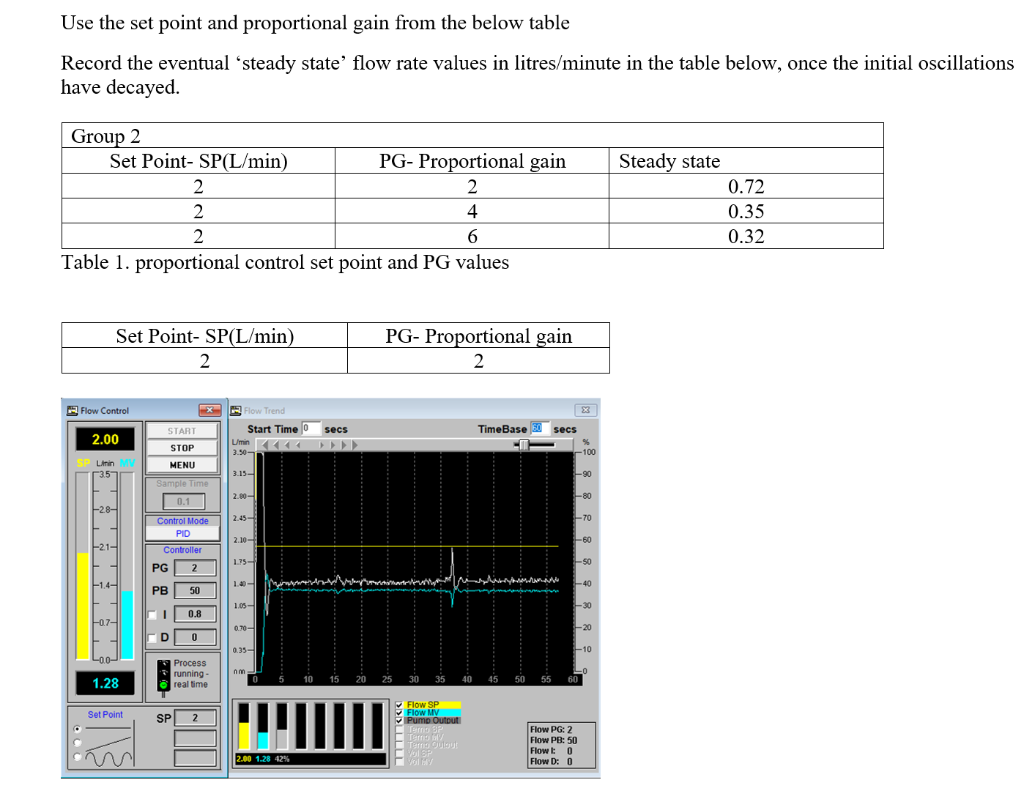The width and height of the screenshot is (1024, 791).
Task: Enable the D derivative checkbox
Action: pyautogui.click(x=152, y=638)
